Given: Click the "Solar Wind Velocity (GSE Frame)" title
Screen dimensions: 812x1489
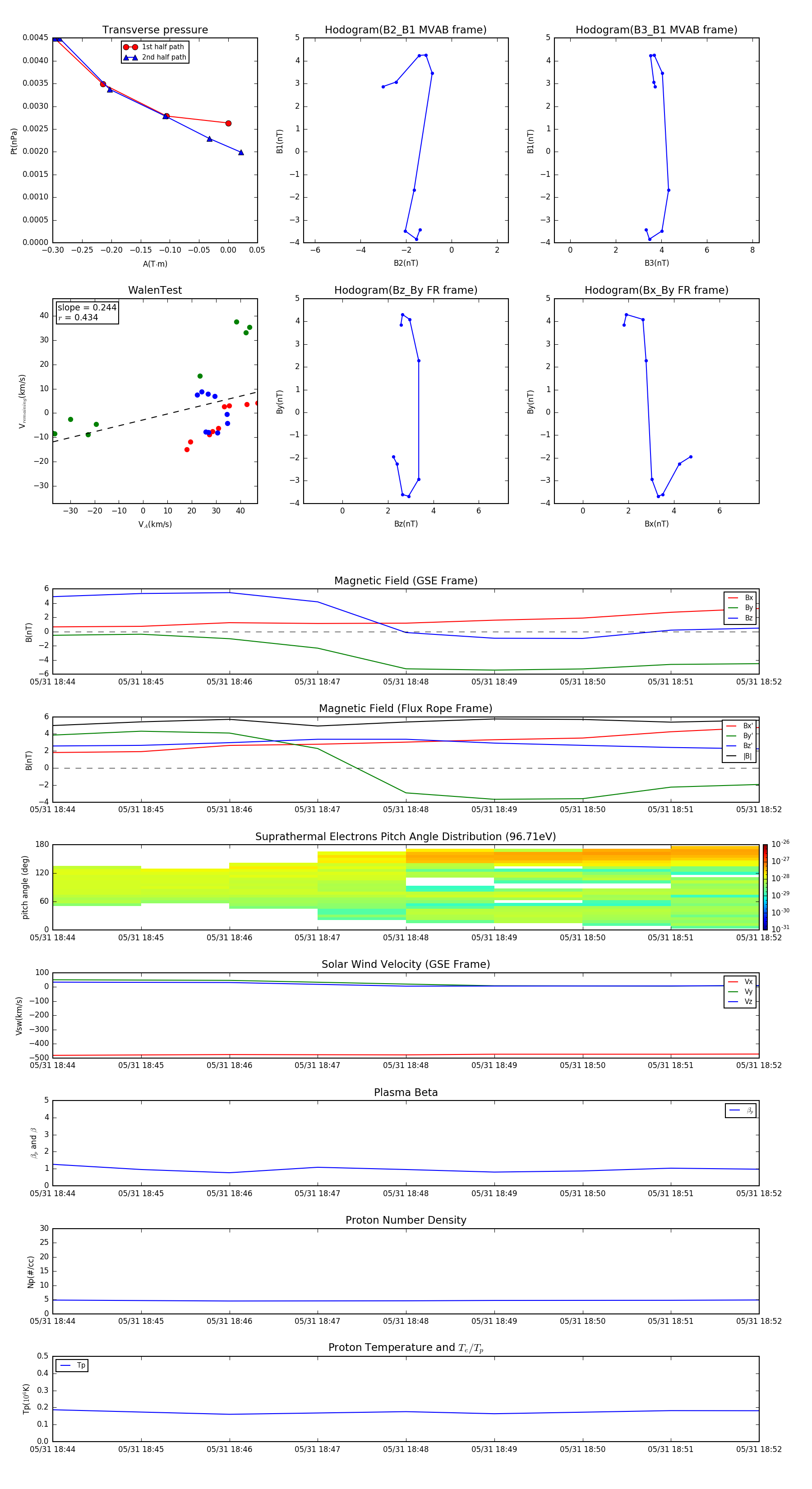Looking at the screenshot, I should 406,965.
